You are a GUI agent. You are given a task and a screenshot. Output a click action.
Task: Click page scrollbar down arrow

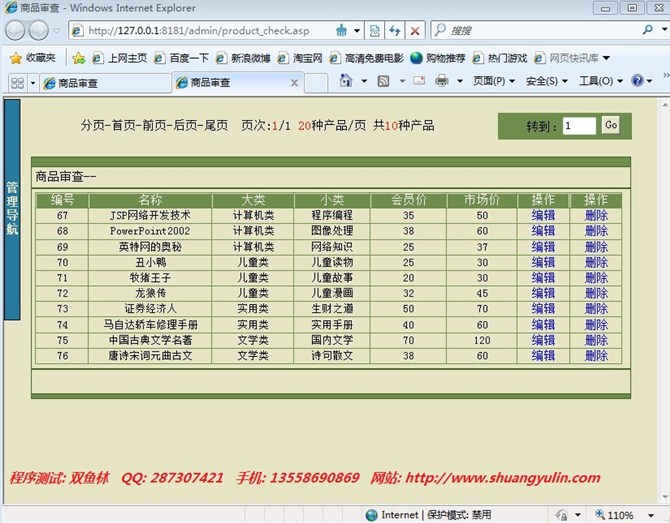point(665,497)
